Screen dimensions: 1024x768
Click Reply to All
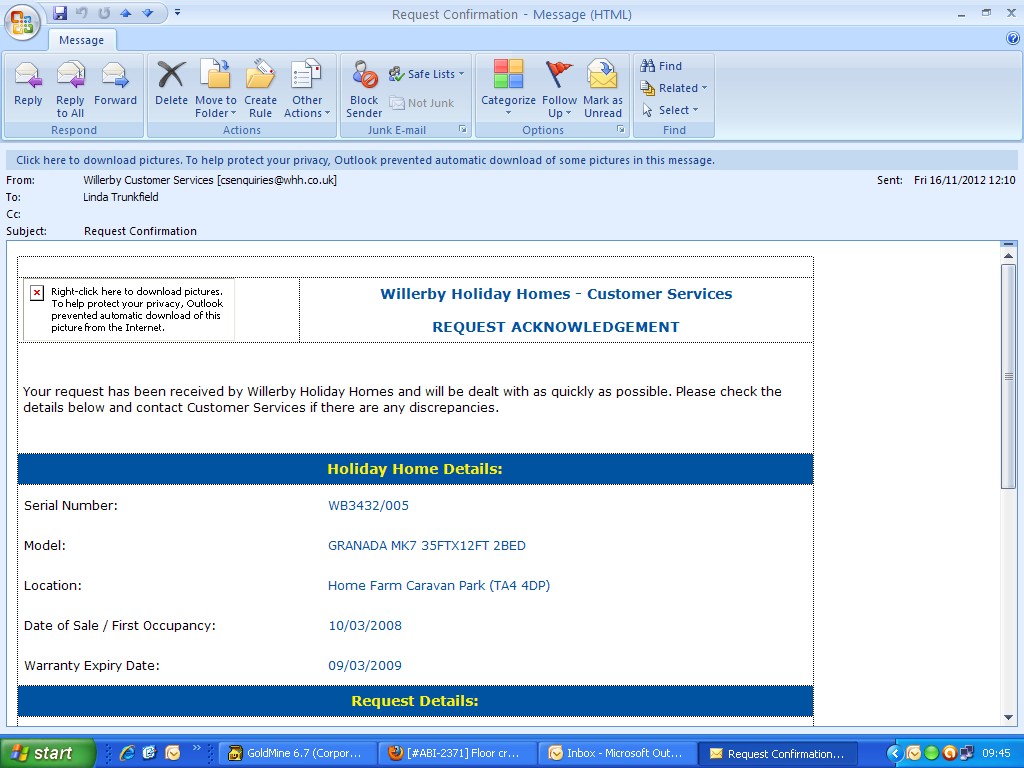(70, 89)
